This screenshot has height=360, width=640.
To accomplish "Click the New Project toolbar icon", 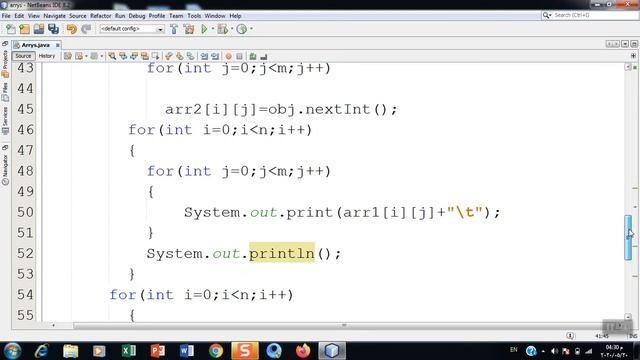I will point(24,29).
